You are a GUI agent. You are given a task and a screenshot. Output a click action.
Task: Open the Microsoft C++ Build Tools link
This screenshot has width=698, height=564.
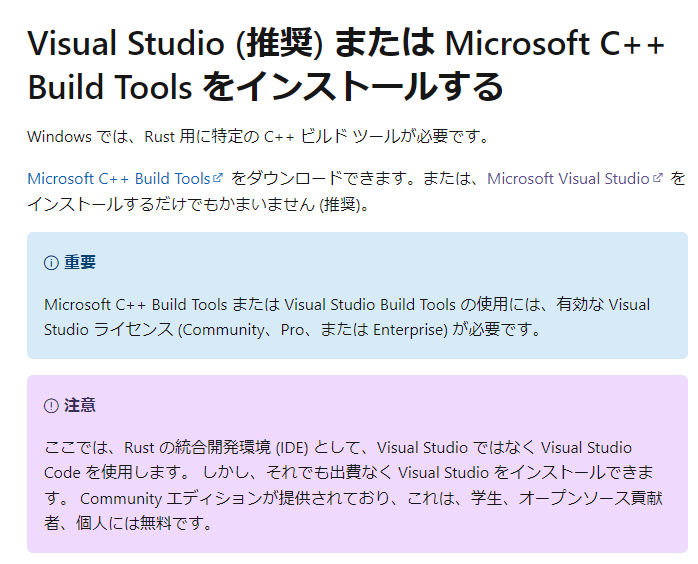pyautogui.click(x=118, y=179)
